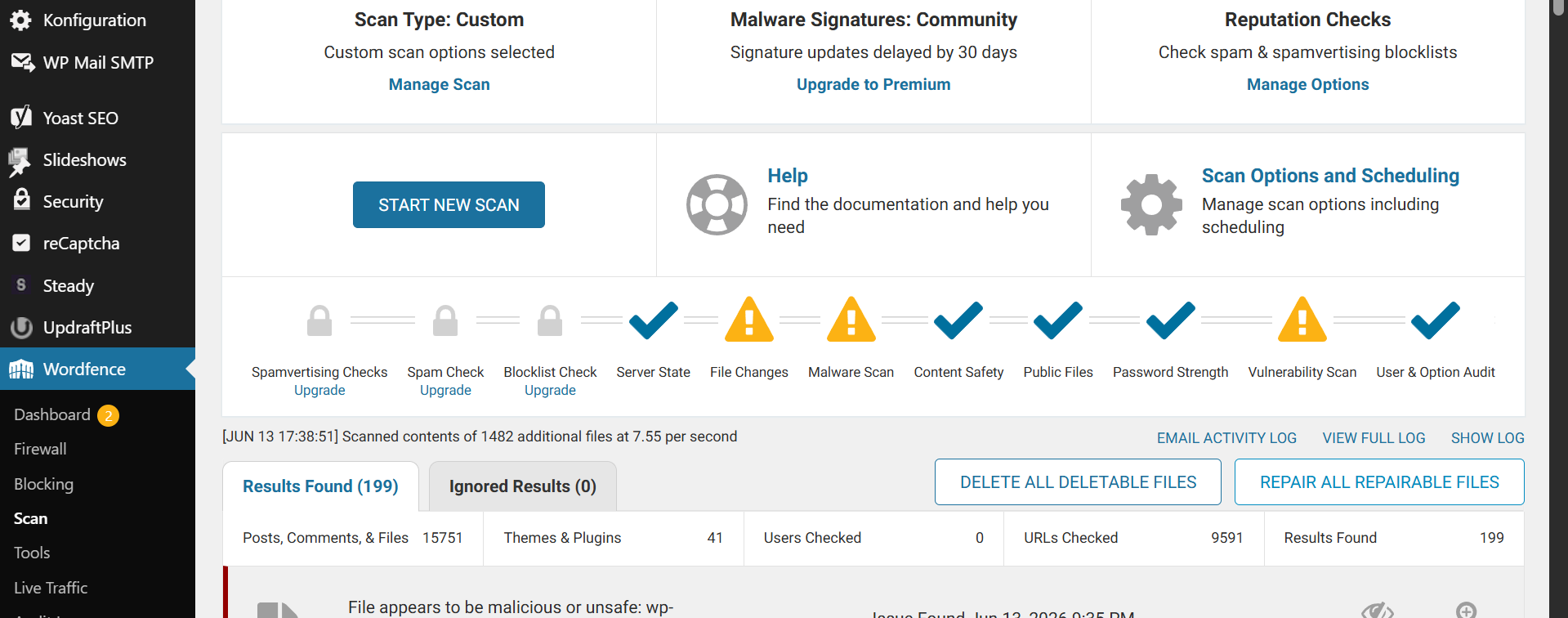1568x618 pixels.
Task: Click 'URLs Checked 9591' statistic
Action: point(1133,538)
